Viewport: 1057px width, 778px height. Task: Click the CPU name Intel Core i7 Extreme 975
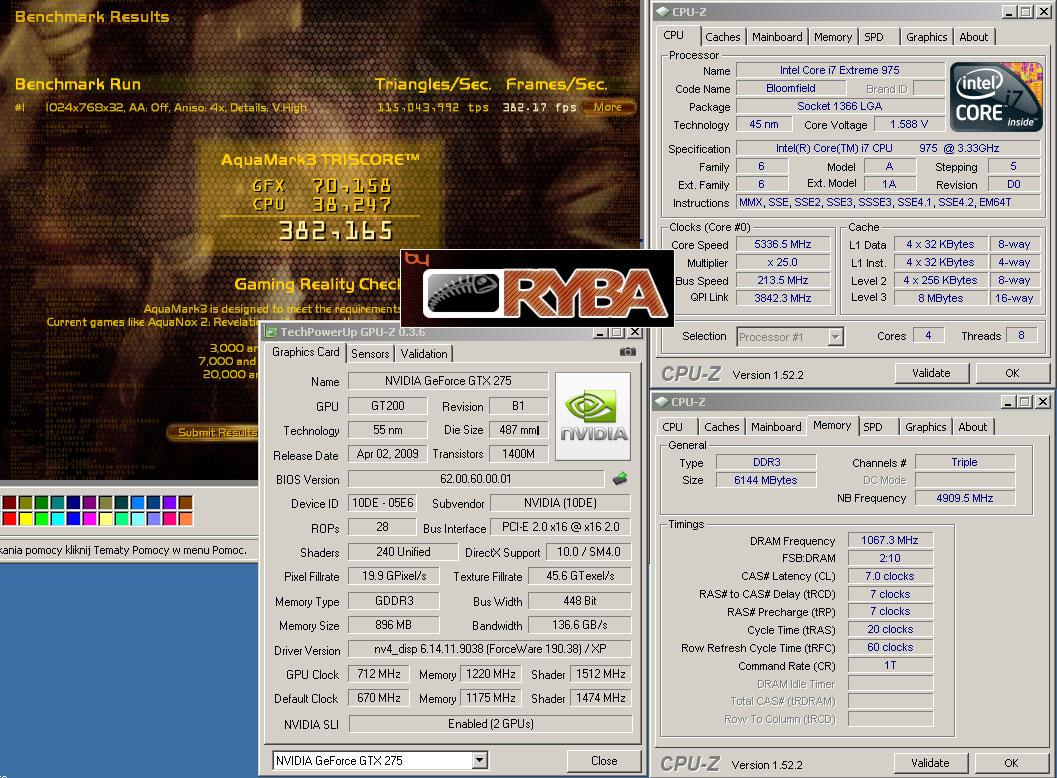(x=839, y=70)
